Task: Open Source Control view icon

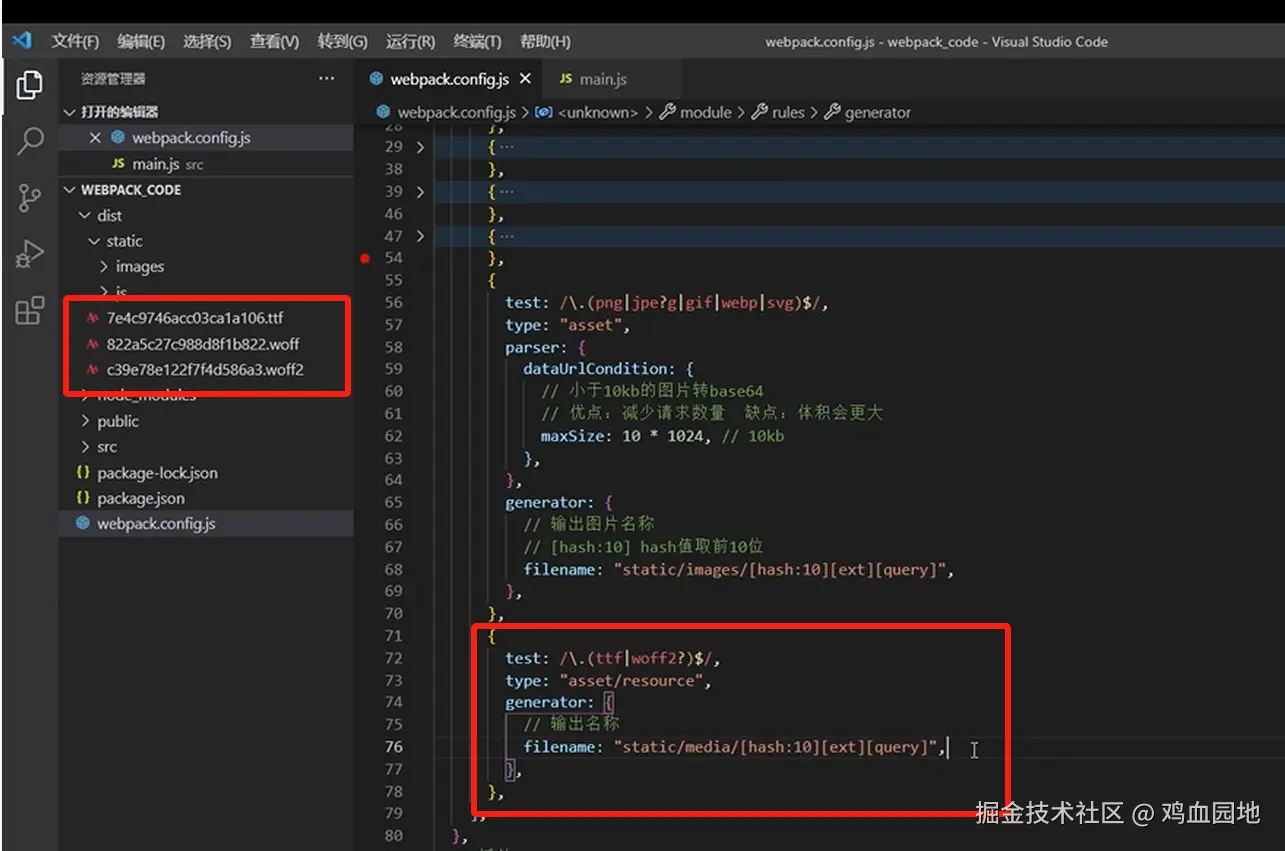Action: [x=30, y=198]
